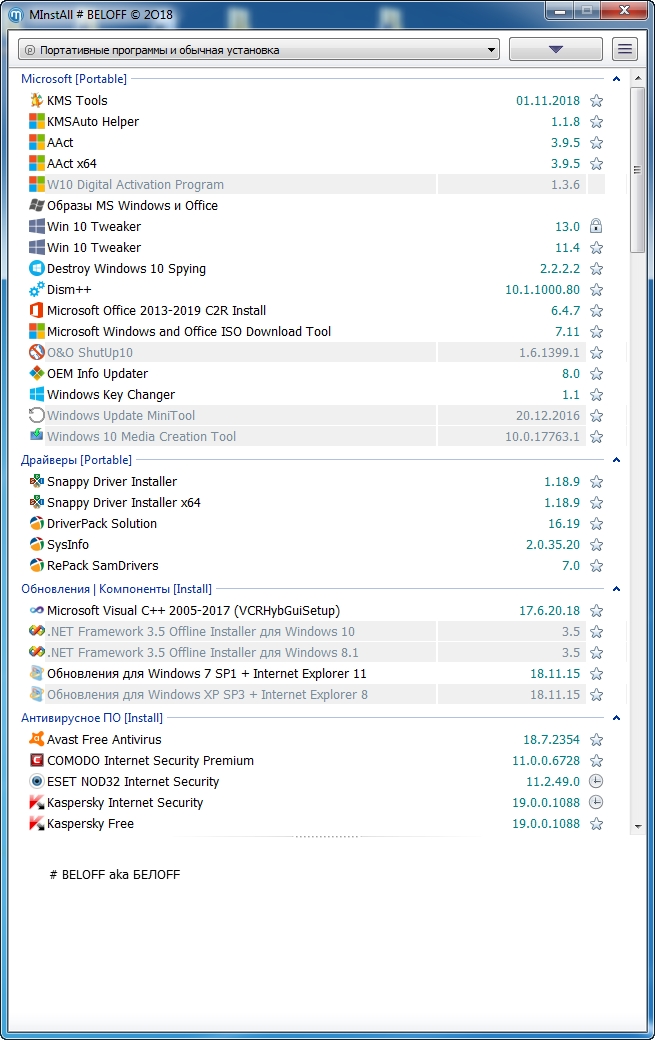The height and width of the screenshot is (1040, 655).
Task: Click the ESET NOD32 Internet Security icon
Action: (x=37, y=782)
